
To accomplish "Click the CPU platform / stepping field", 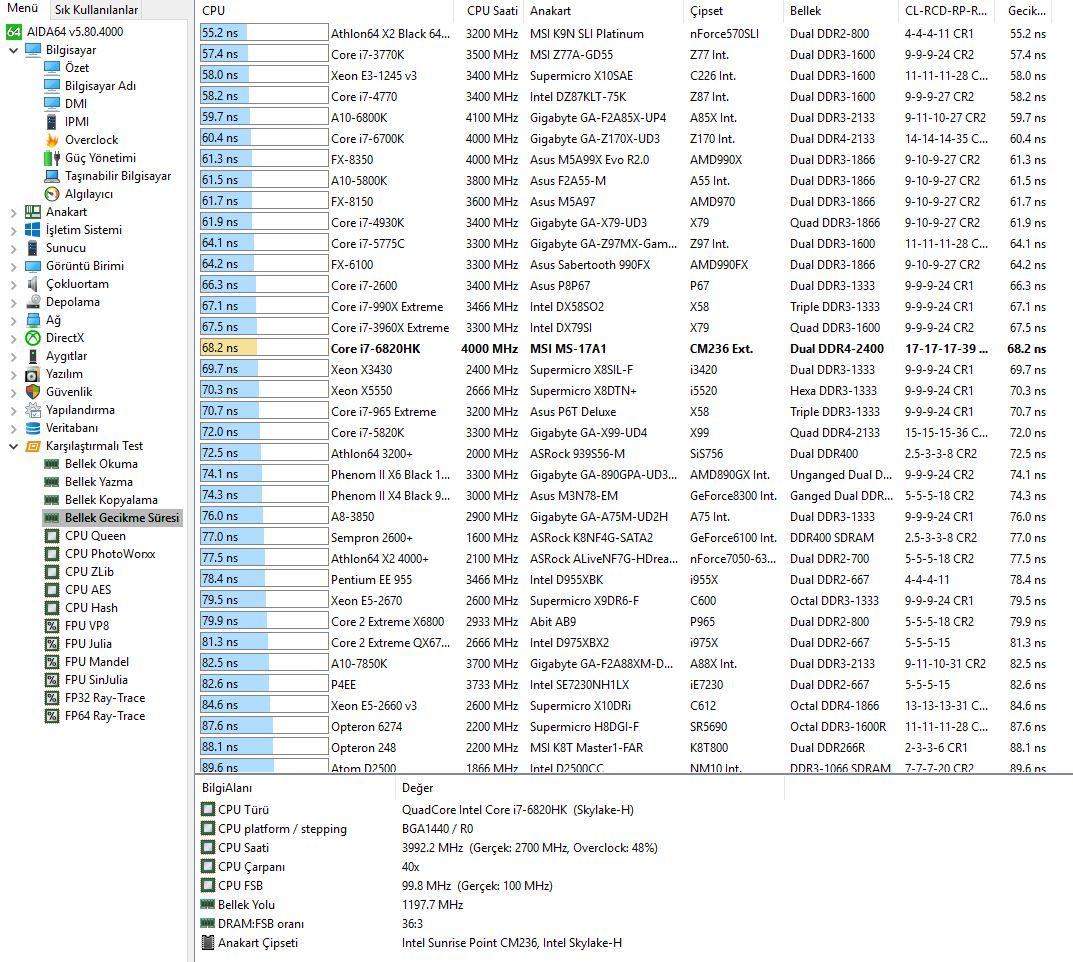I will 282,829.
